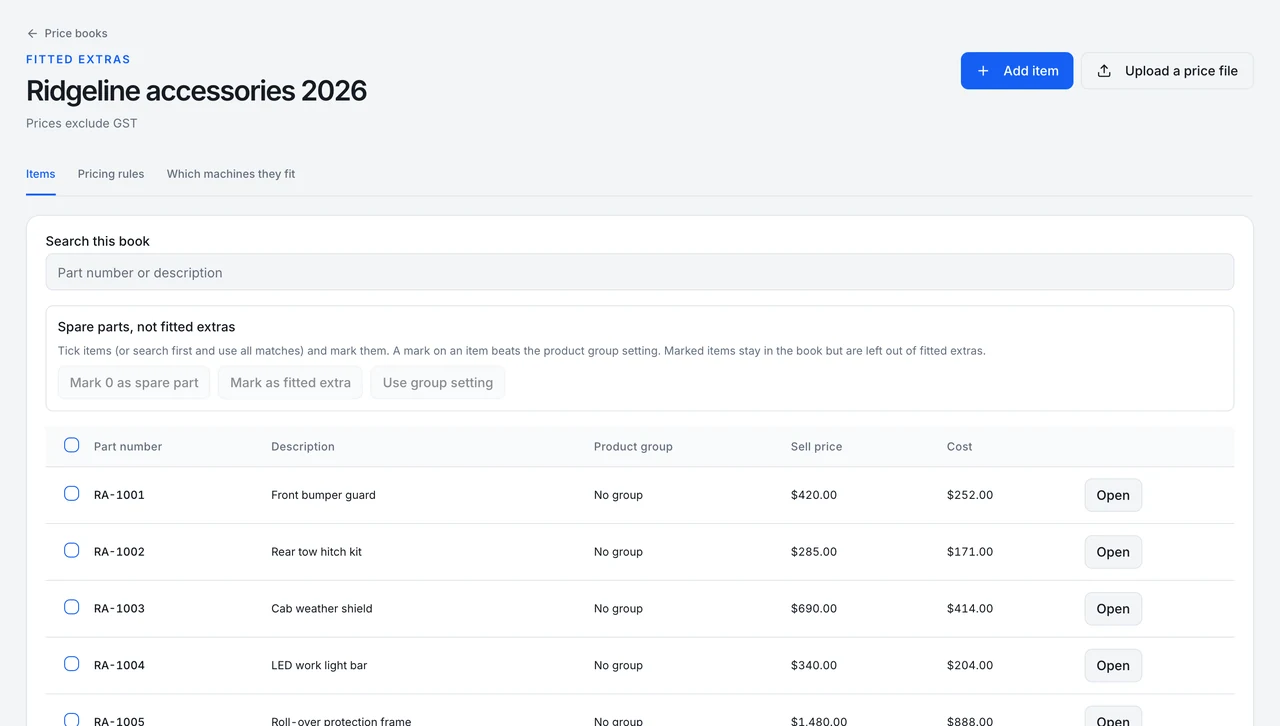
Task: Focus the Search this book field
Action: (x=640, y=272)
